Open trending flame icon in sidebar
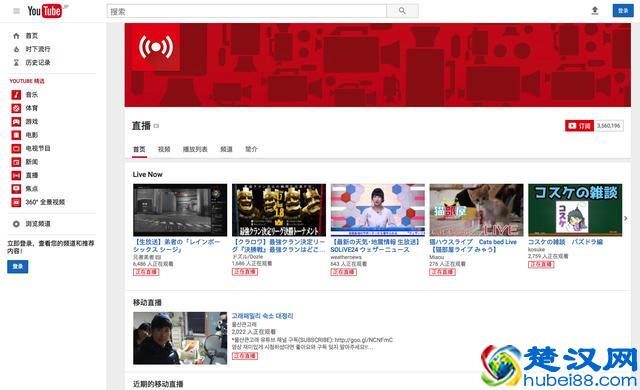 tap(16, 49)
